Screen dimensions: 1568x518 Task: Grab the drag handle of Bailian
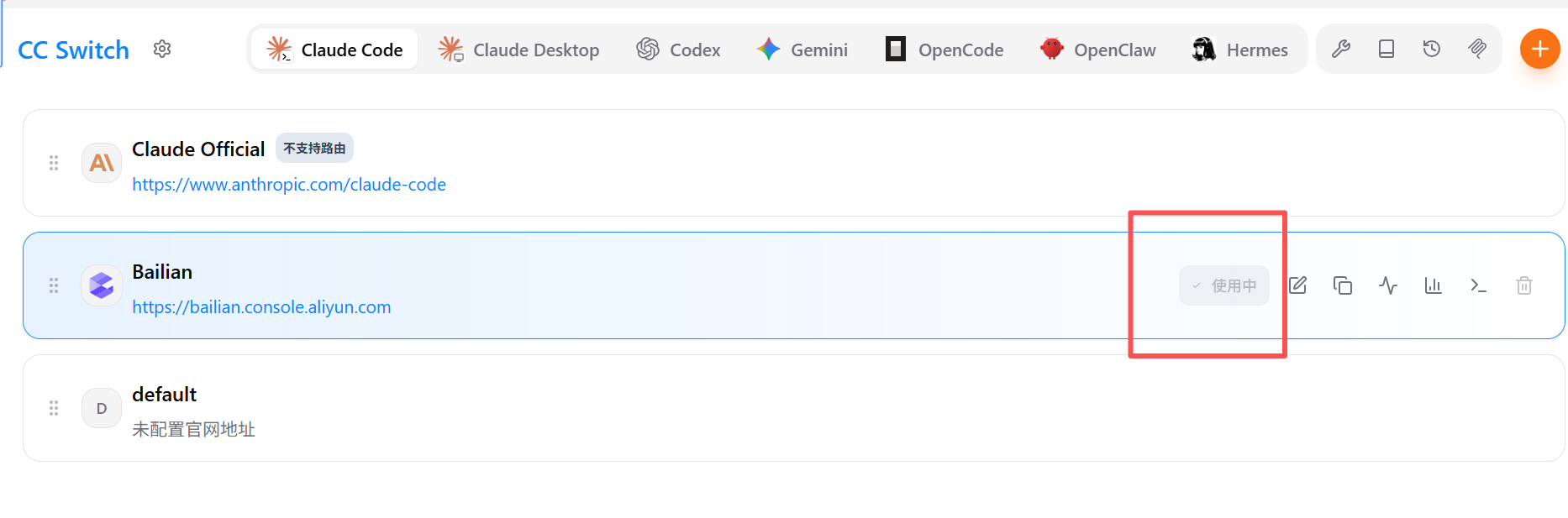tap(54, 285)
